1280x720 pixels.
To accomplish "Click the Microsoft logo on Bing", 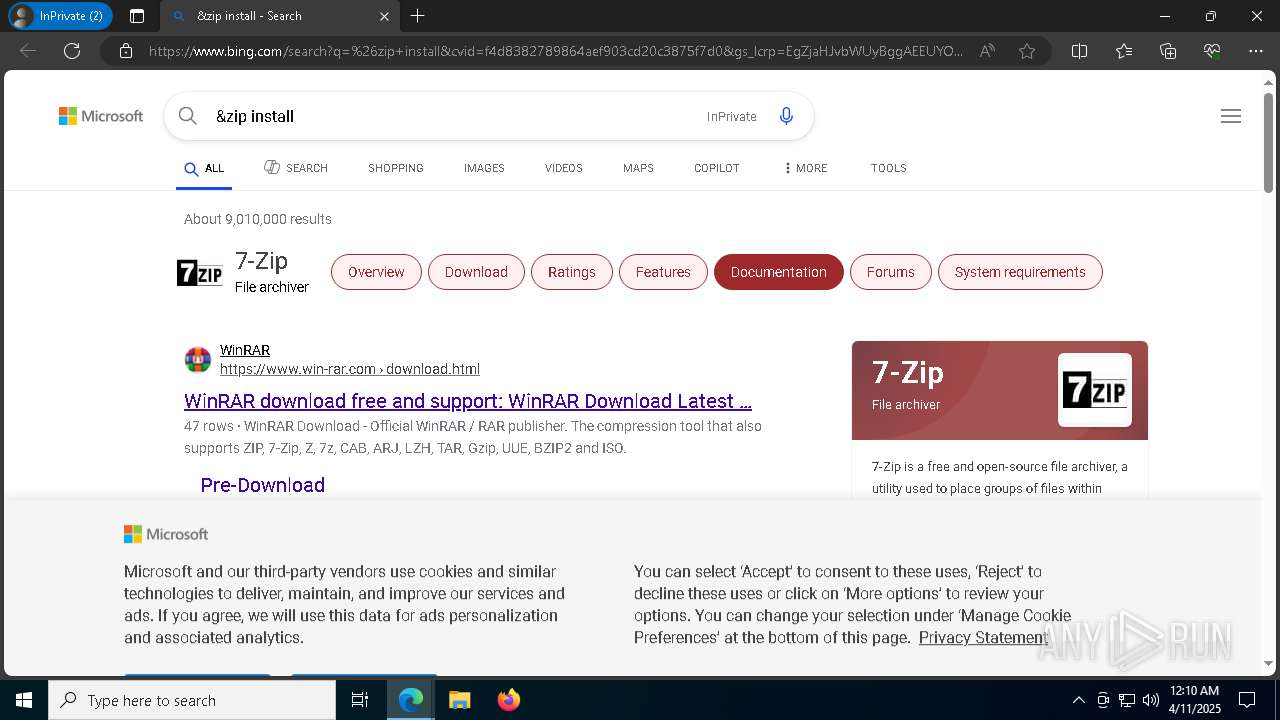I will 101,116.
